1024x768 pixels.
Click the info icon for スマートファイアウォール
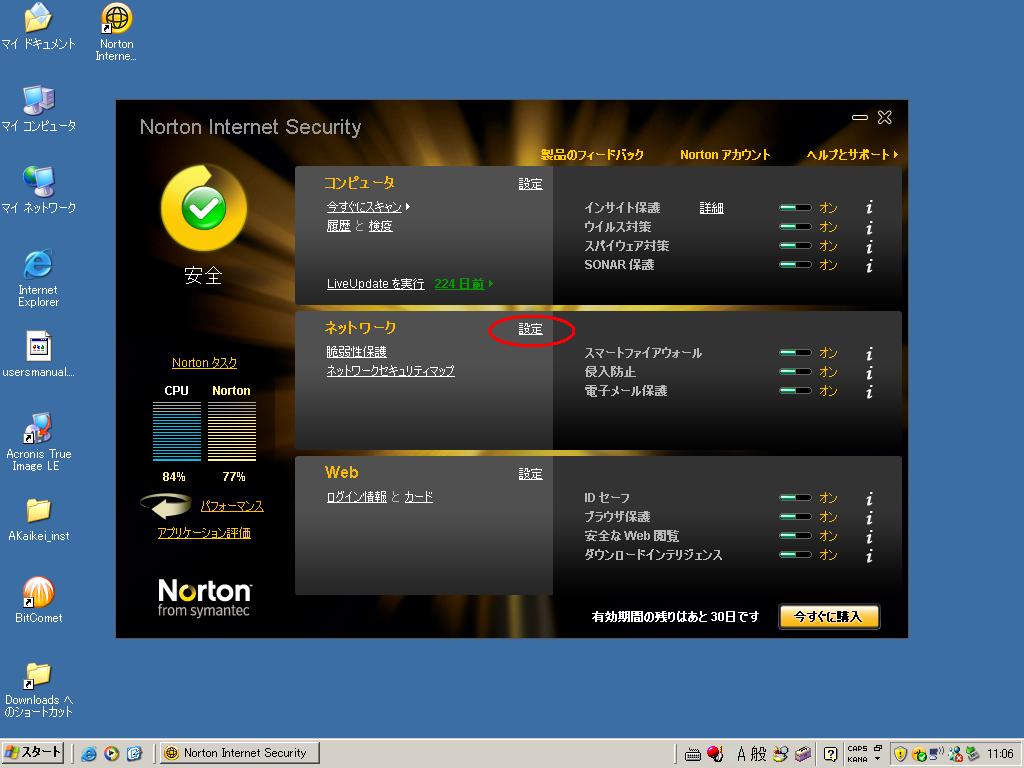click(x=869, y=353)
